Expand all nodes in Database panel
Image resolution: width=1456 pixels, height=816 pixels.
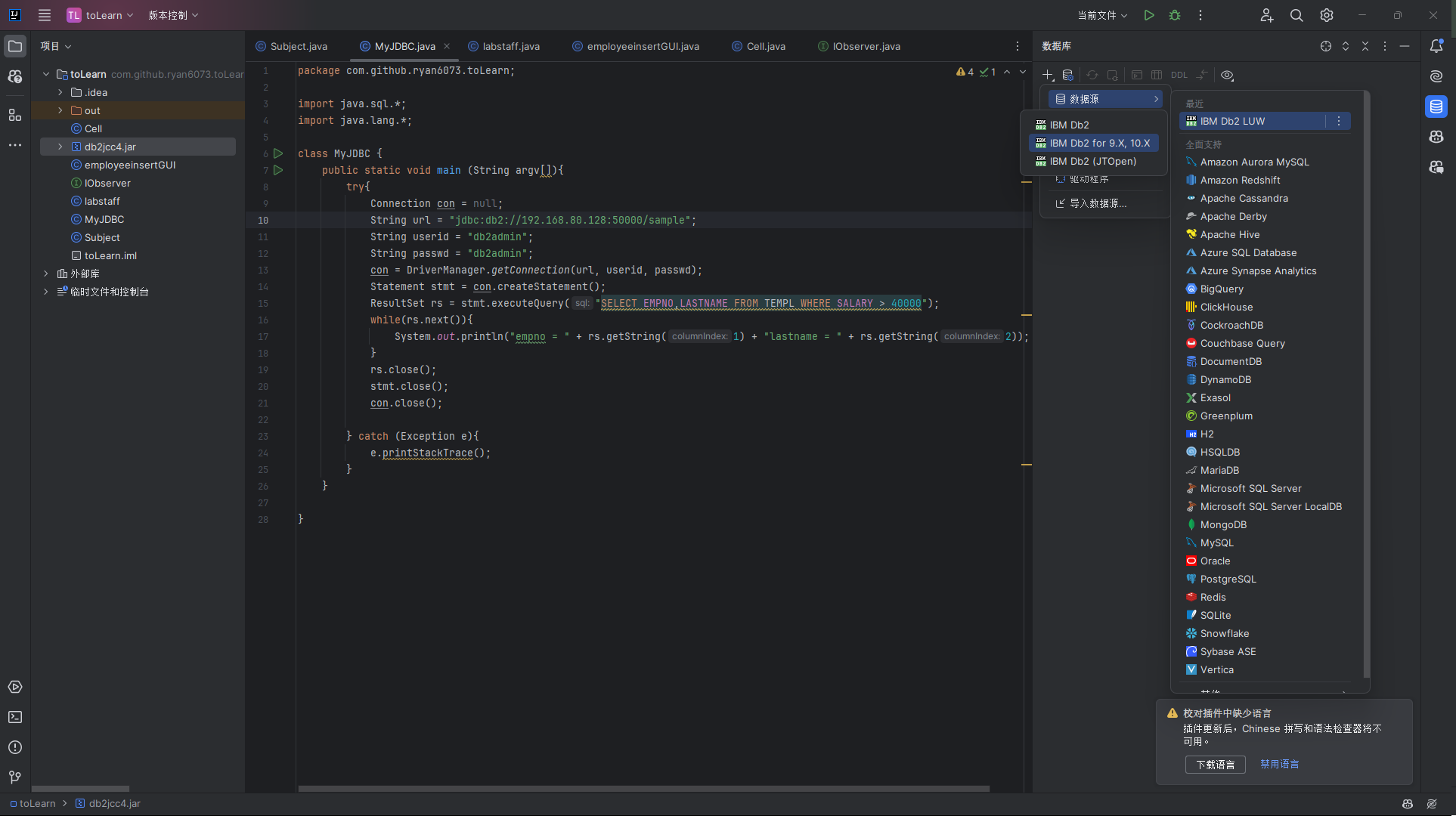tap(1346, 46)
